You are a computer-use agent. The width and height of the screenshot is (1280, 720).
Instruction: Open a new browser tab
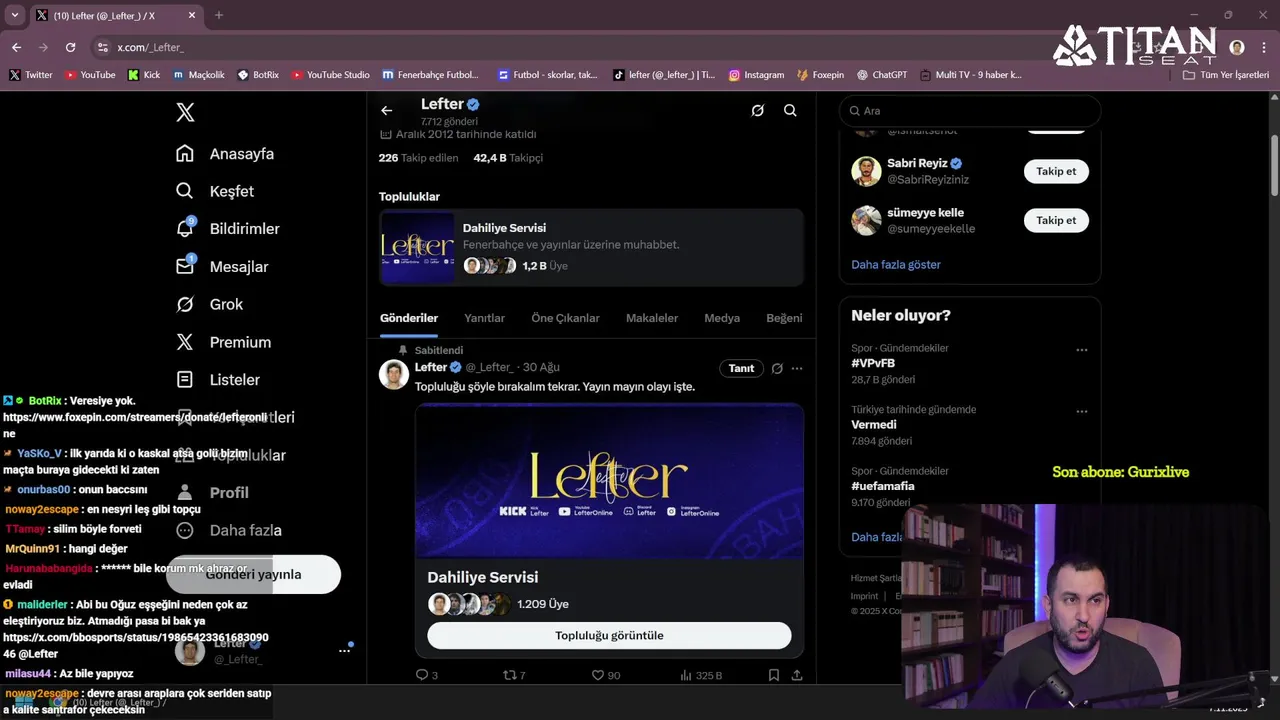click(x=219, y=15)
